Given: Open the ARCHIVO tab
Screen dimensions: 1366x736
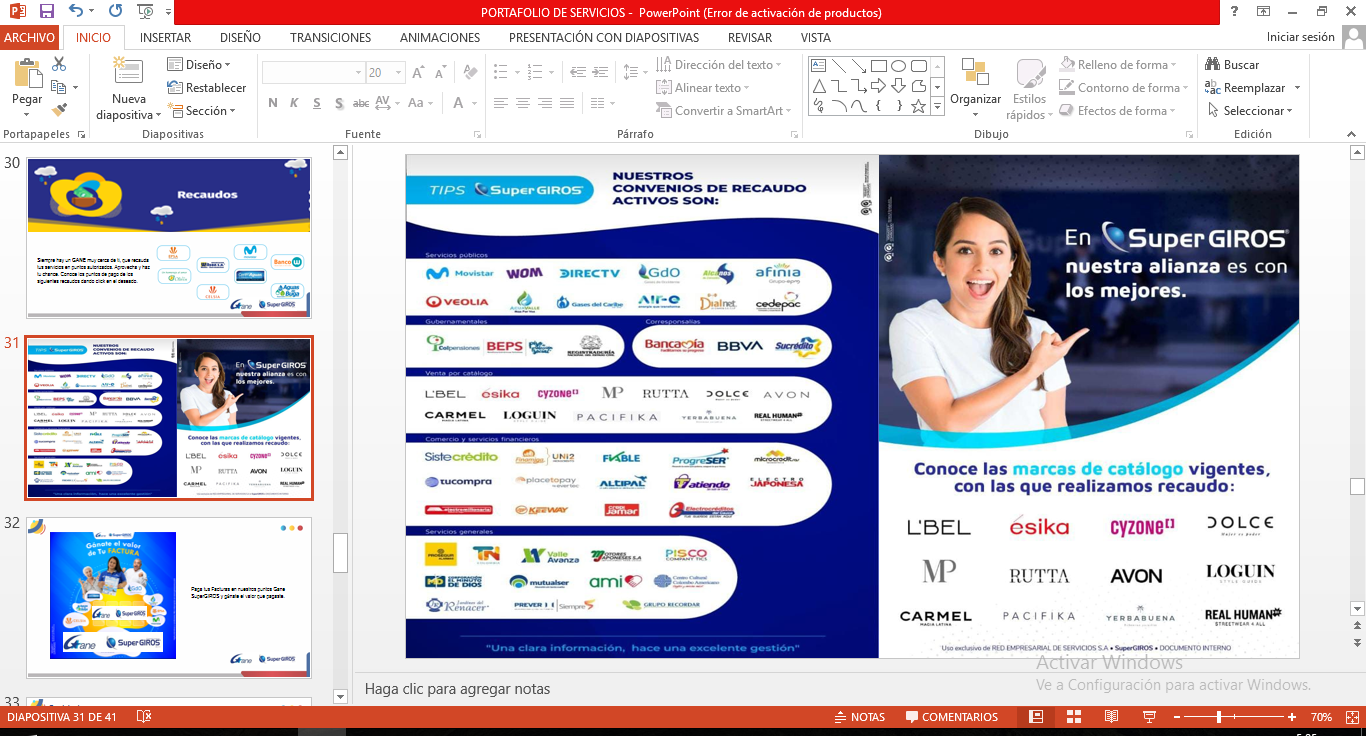Looking at the screenshot, I should (x=30, y=38).
